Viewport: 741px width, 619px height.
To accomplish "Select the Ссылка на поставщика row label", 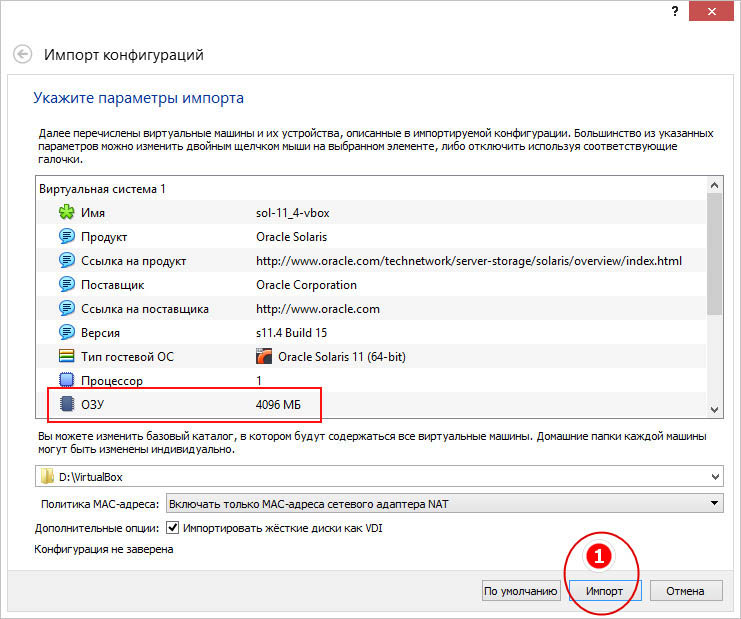I will pos(145,309).
